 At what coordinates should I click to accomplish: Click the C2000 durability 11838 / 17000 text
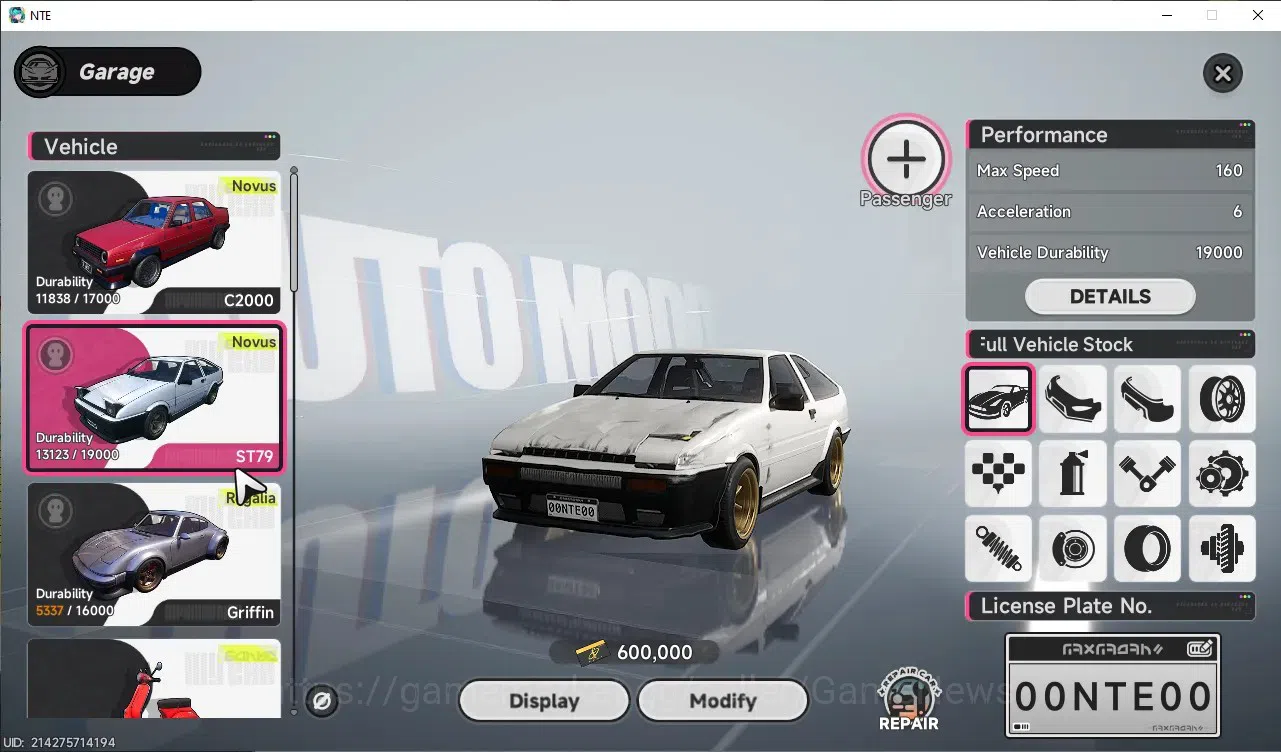point(77,299)
